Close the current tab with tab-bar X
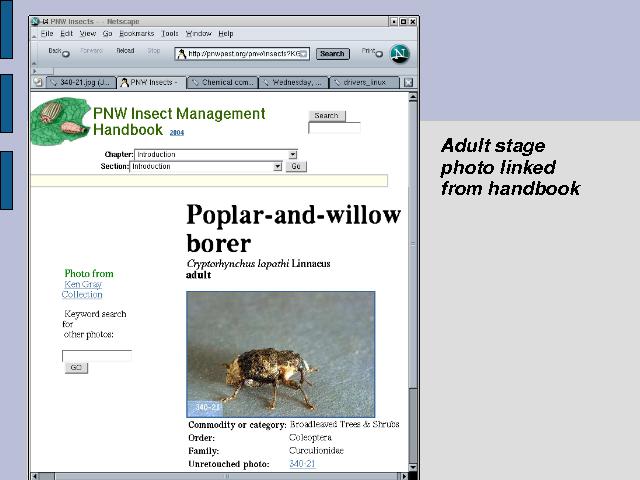The width and height of the screenshot is (640, 480). (x=408, y=82)
